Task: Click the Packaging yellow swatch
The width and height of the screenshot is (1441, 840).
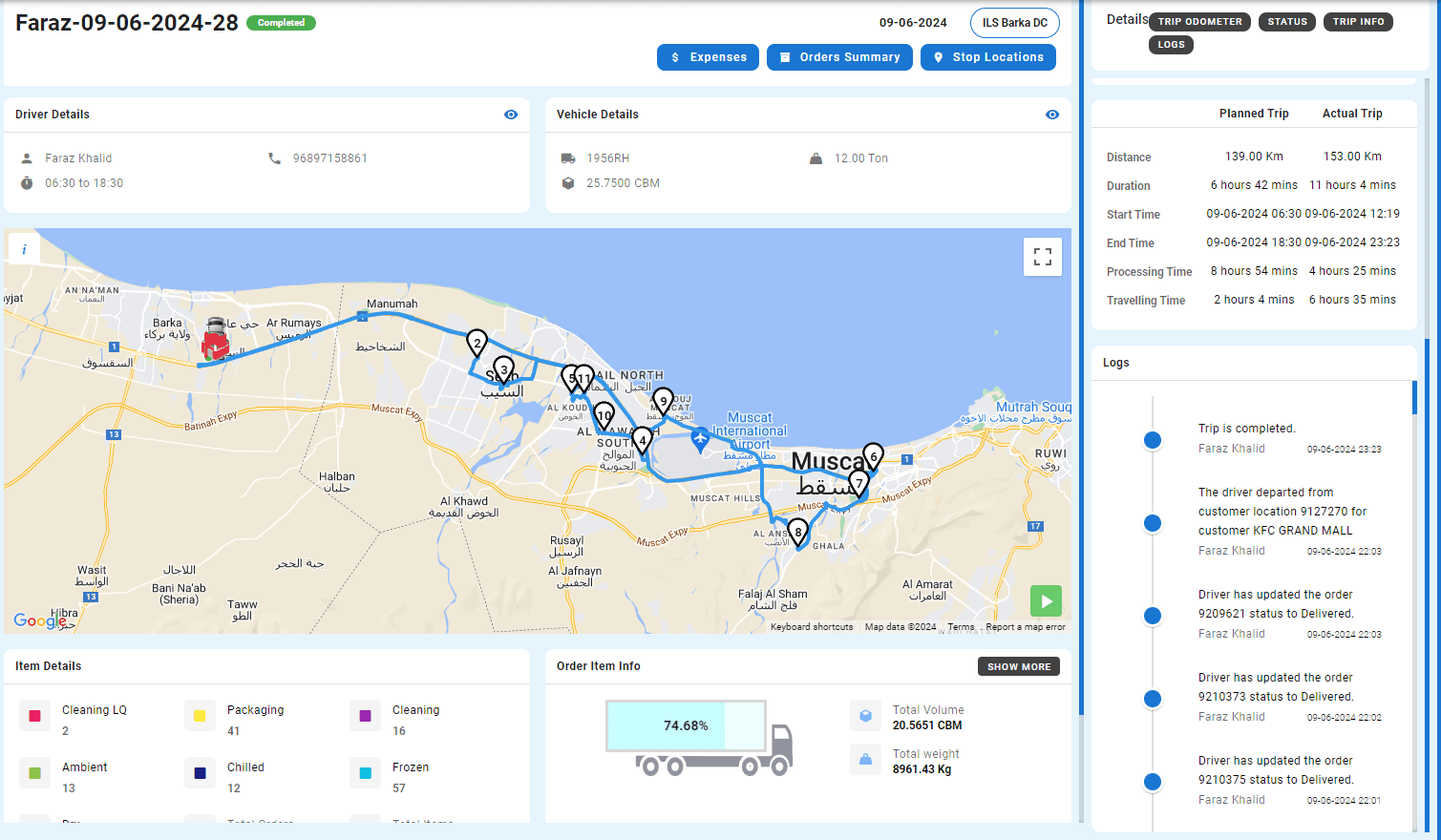Action: coord(200,716)
